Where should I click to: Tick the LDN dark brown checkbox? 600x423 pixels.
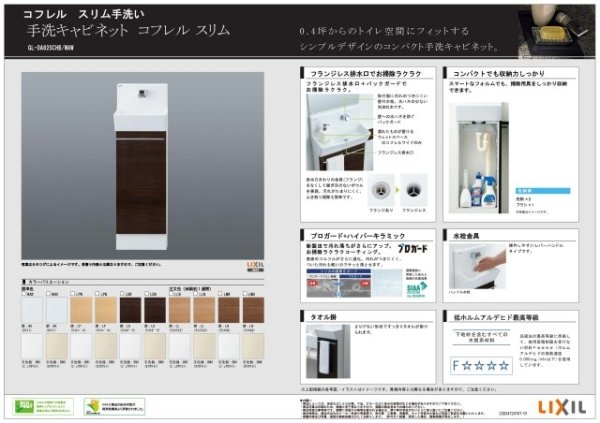(147, 294)
